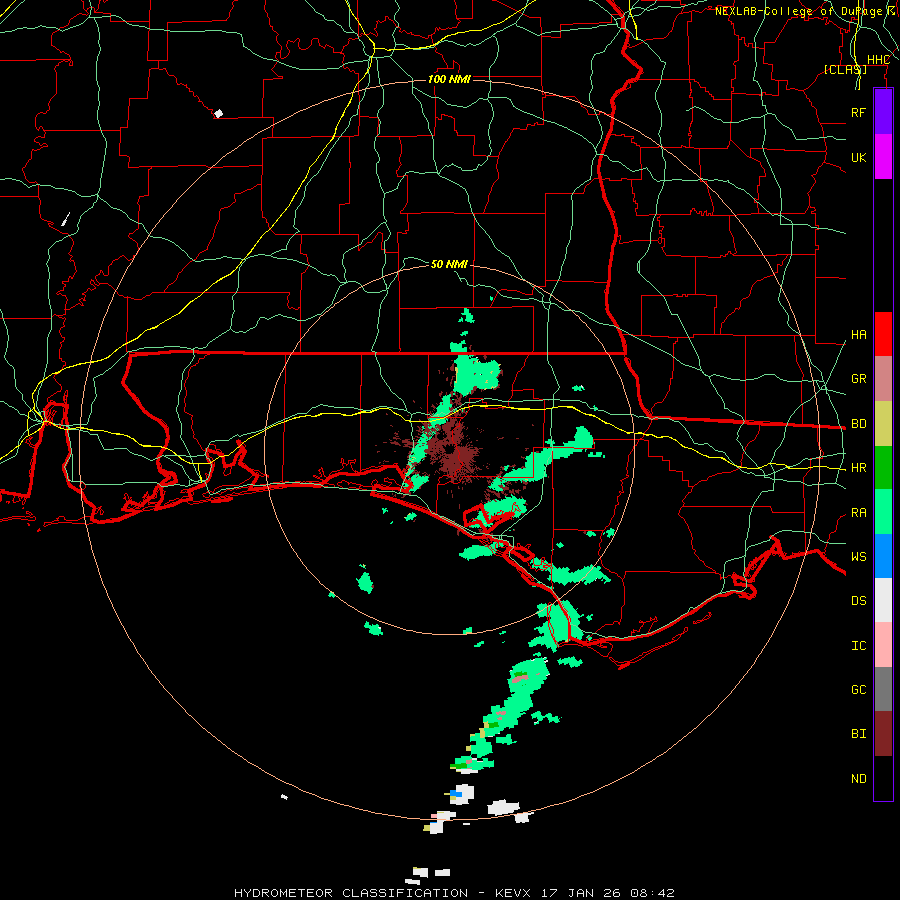Image resolution: width=900 pixels, height=900 pixels.
Task: Click the RF legend label
Action: point(858,112)
